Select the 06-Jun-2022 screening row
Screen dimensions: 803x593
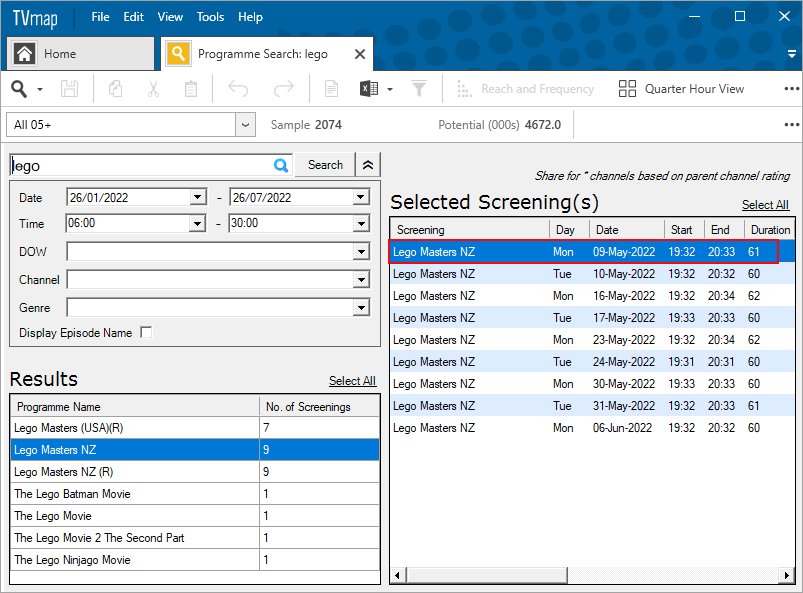593,428
